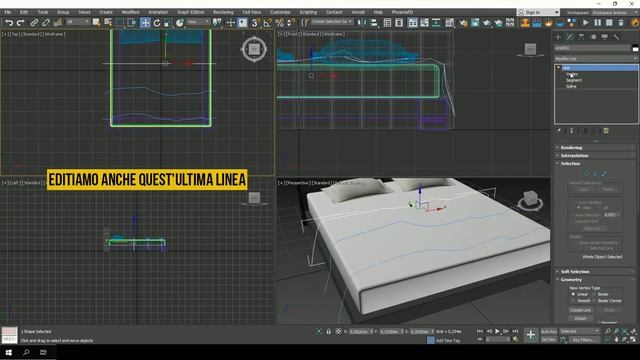Select the Bezier vertex type radio

[x=594, y=294]
